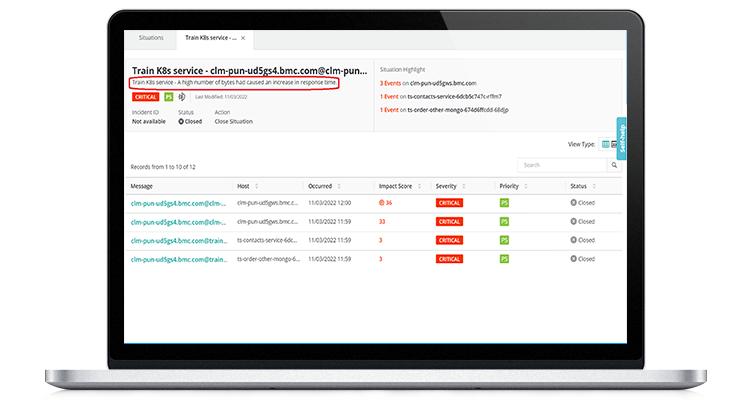Open message link in ts-contacts-service row

click(179, 241)
